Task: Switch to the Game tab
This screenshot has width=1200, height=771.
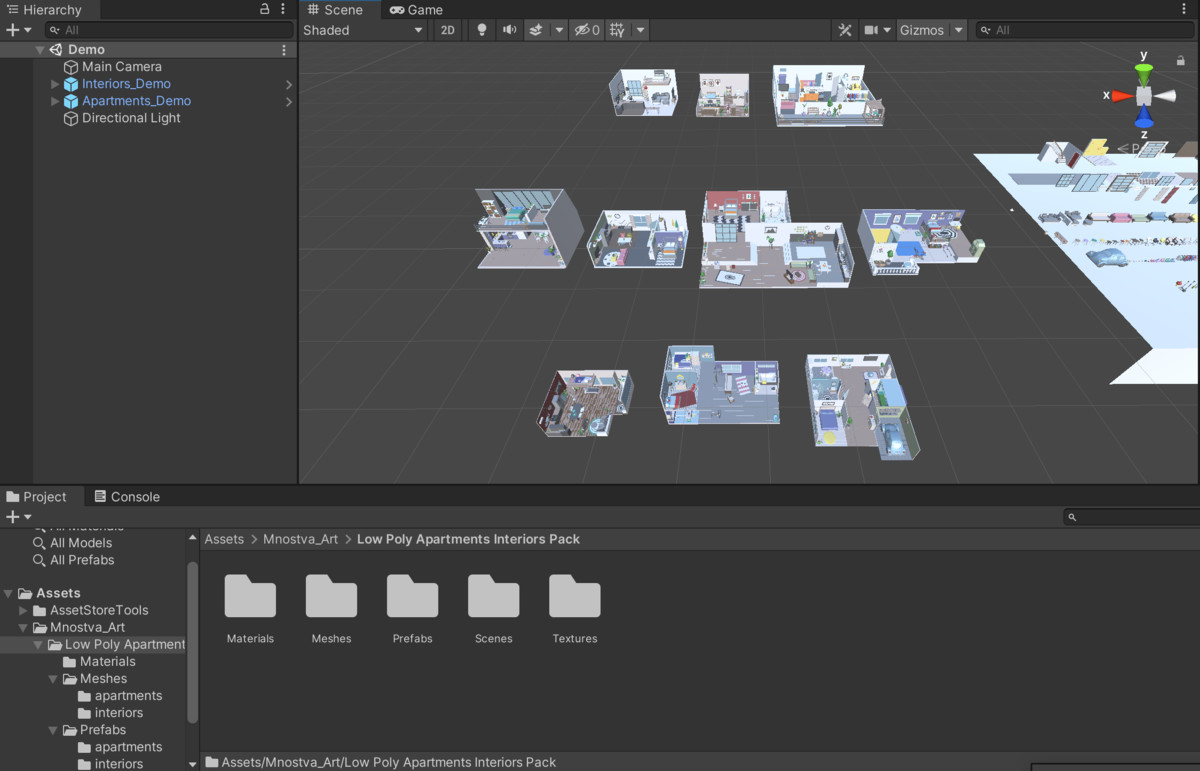Action: (x=416, y=10)
